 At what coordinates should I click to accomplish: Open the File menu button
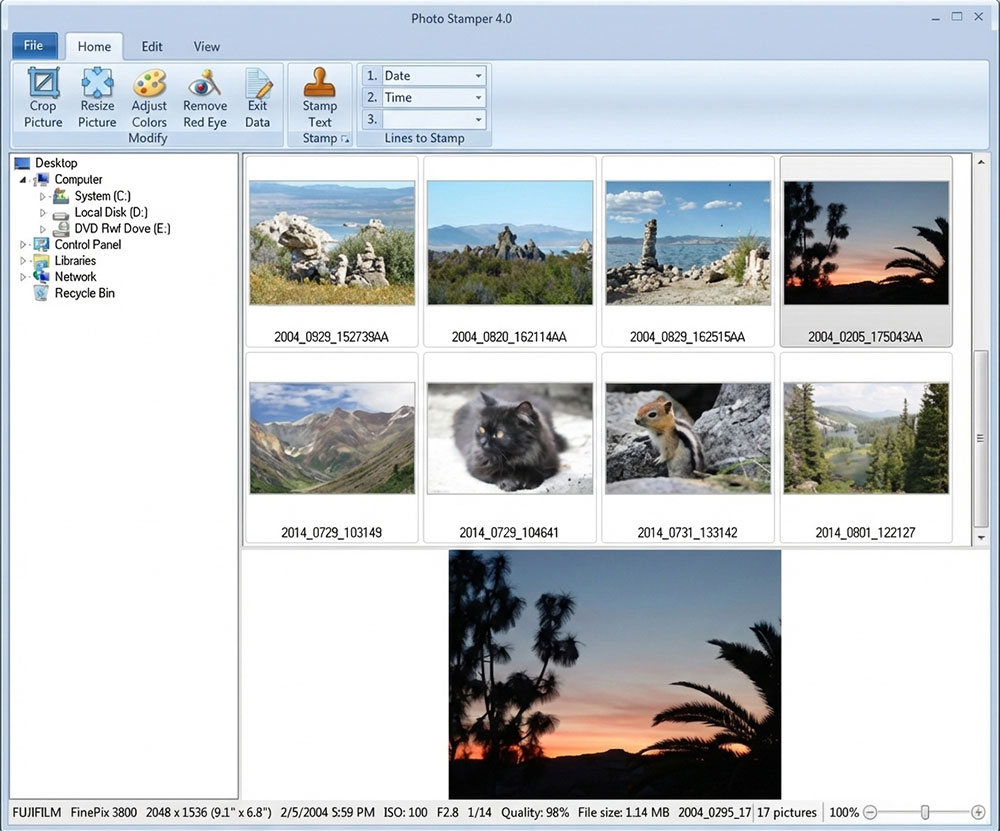click(x=34, y=46)
